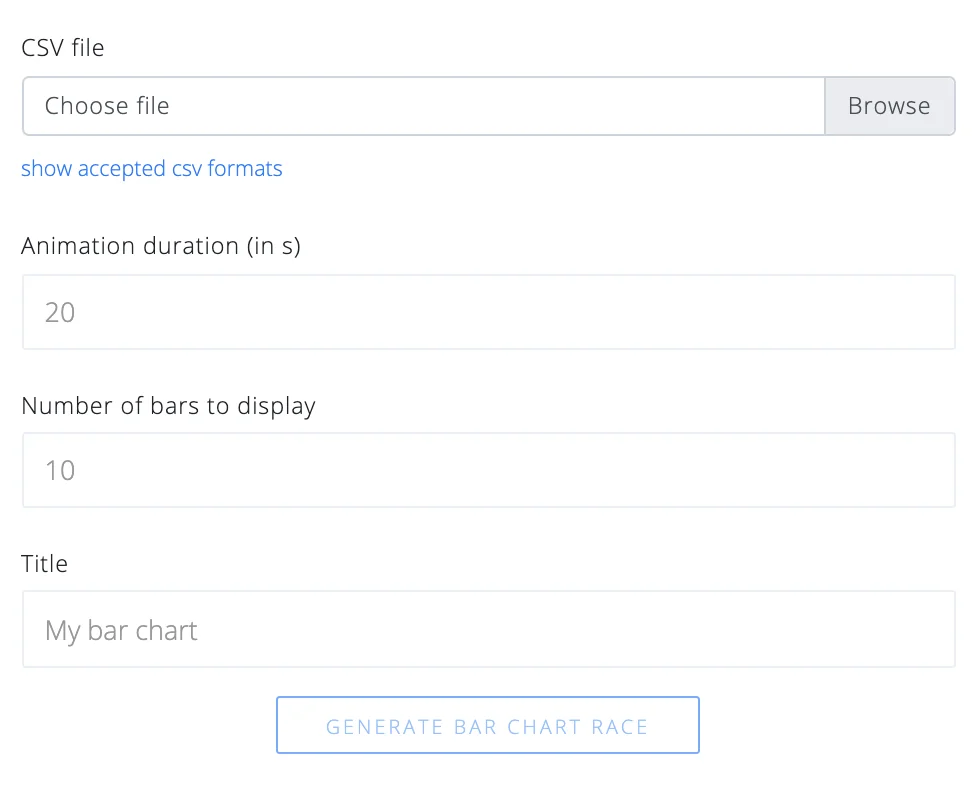Click the Title label above the text box
Image resolution: width=972 pixels, height=806 pixels.
pyautogui.click(x=44, y=563)
